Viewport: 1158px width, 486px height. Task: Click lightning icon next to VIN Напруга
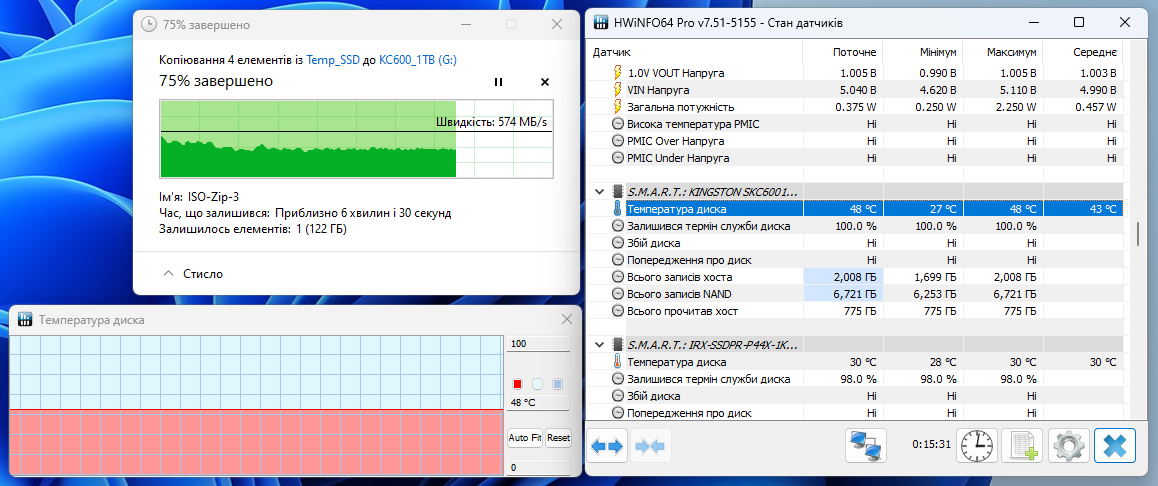618,90
